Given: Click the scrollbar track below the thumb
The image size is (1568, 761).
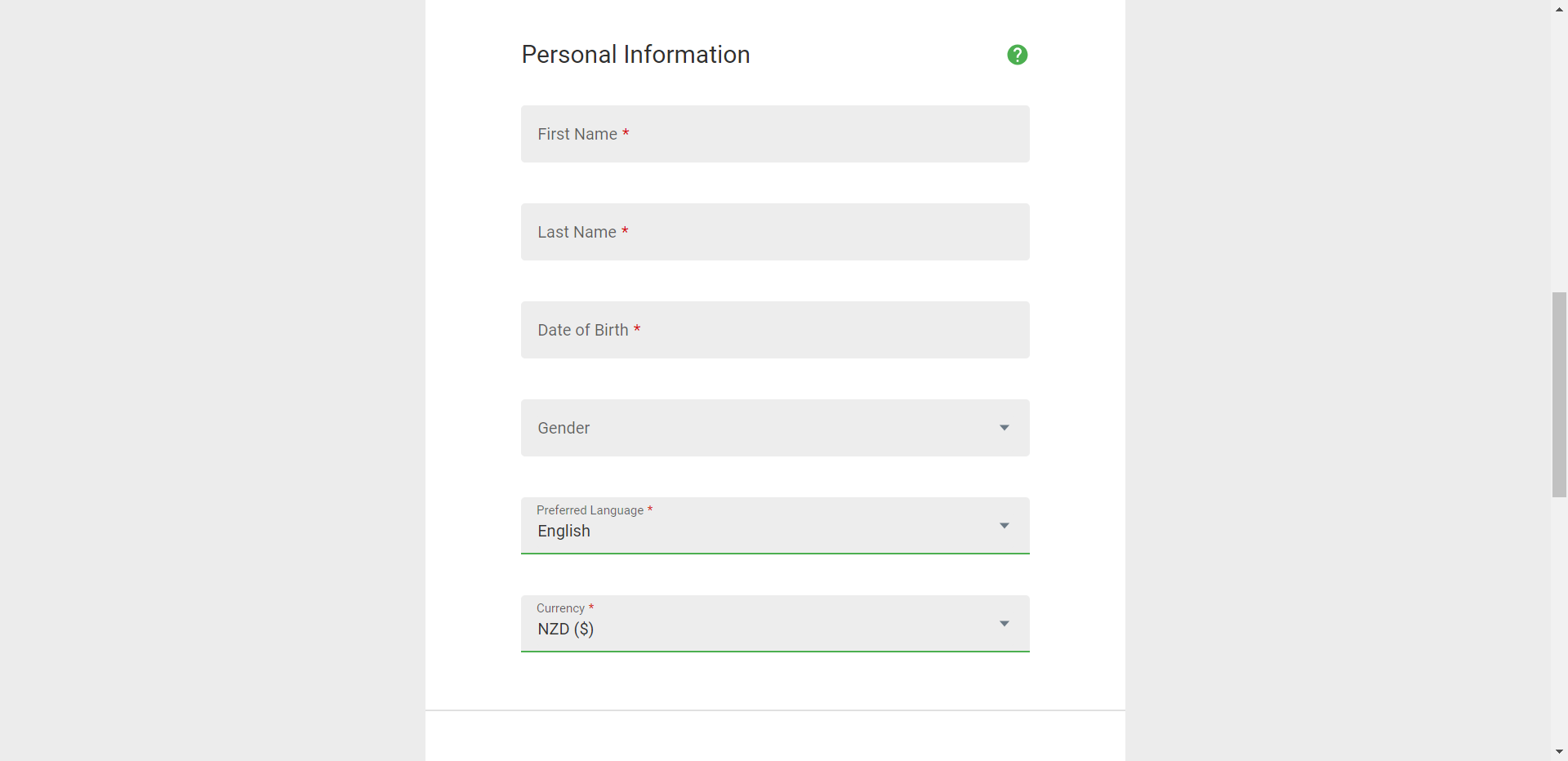Looking at the screenshot, I should coord(1559,621).
